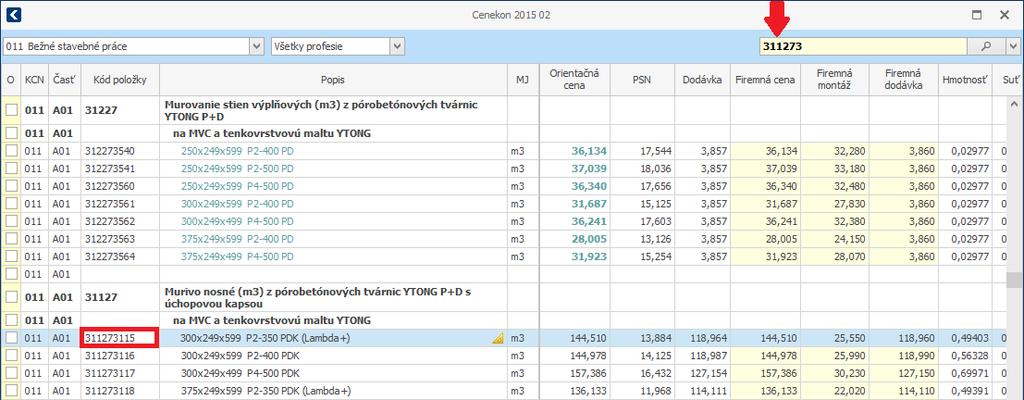Select item code 312273540

click(x=110, y=151)
